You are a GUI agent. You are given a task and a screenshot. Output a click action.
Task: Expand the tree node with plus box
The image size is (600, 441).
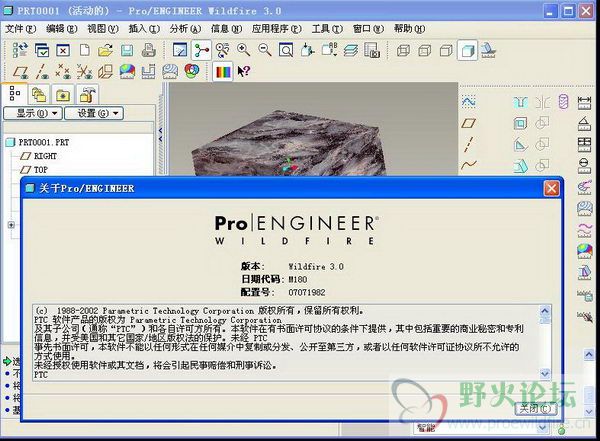coord(11,225)
